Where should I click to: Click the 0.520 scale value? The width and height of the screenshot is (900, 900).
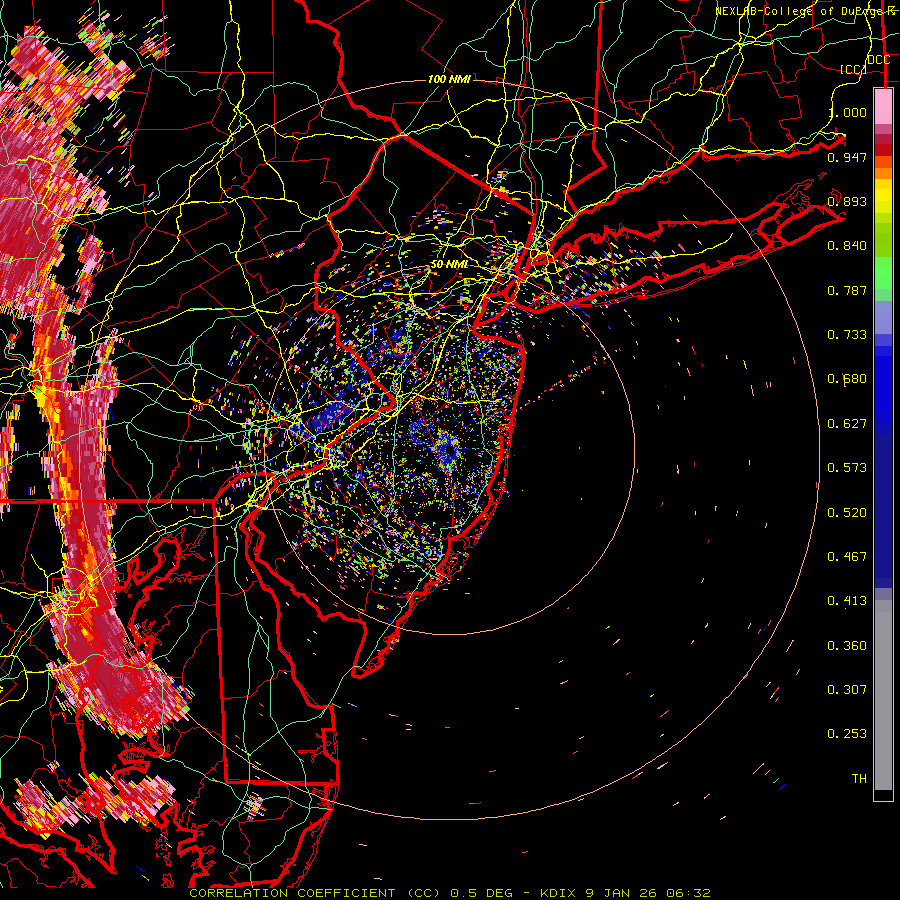tap(847, 513)
